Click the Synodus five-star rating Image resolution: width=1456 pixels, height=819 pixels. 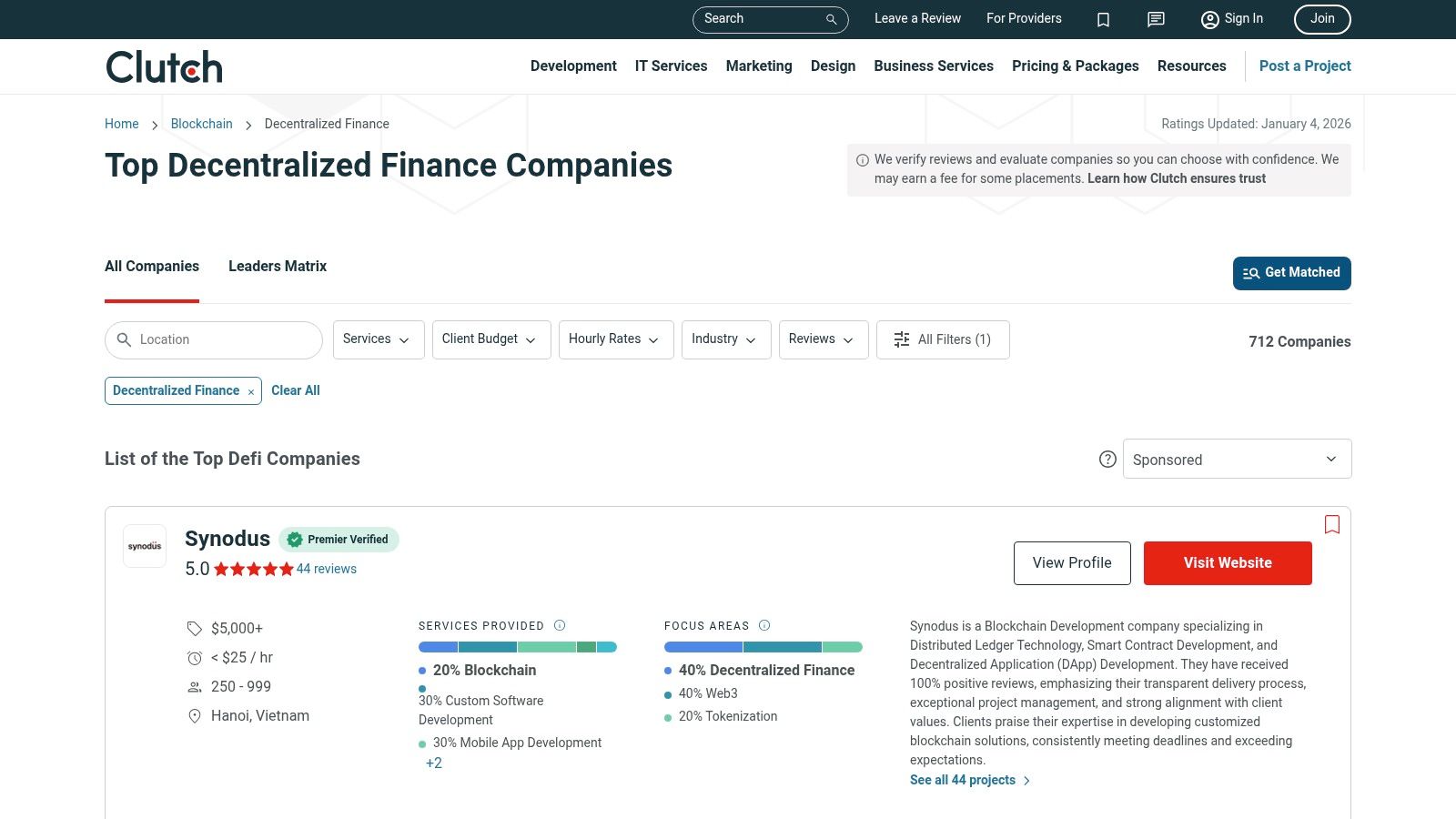(254, 570)
